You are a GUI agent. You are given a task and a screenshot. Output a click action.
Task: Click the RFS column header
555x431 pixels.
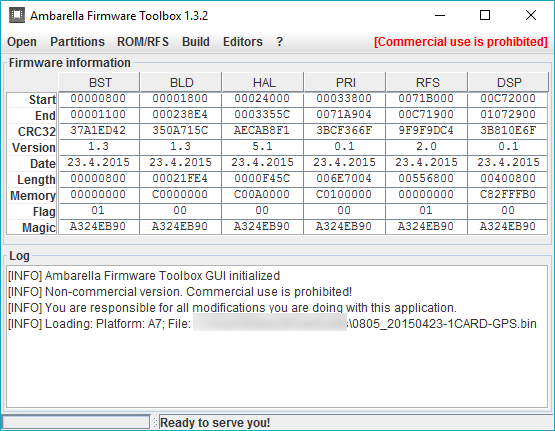click(x=427, y=82)
